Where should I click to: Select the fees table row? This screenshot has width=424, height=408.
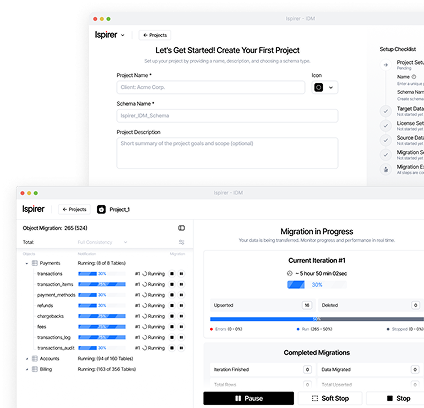[x=110, y=327]
